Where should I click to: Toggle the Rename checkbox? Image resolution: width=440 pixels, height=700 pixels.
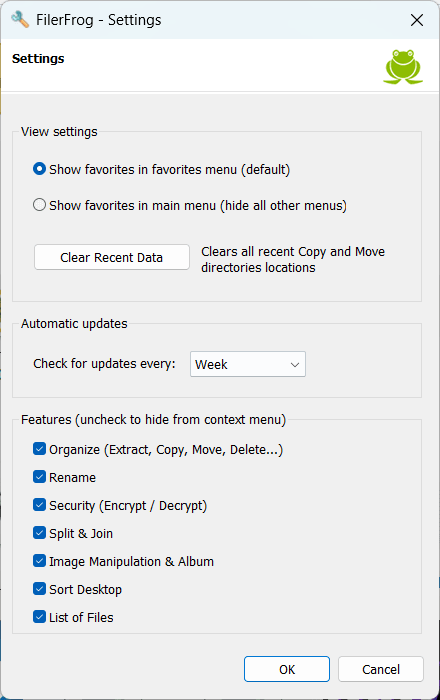point(39,477)
